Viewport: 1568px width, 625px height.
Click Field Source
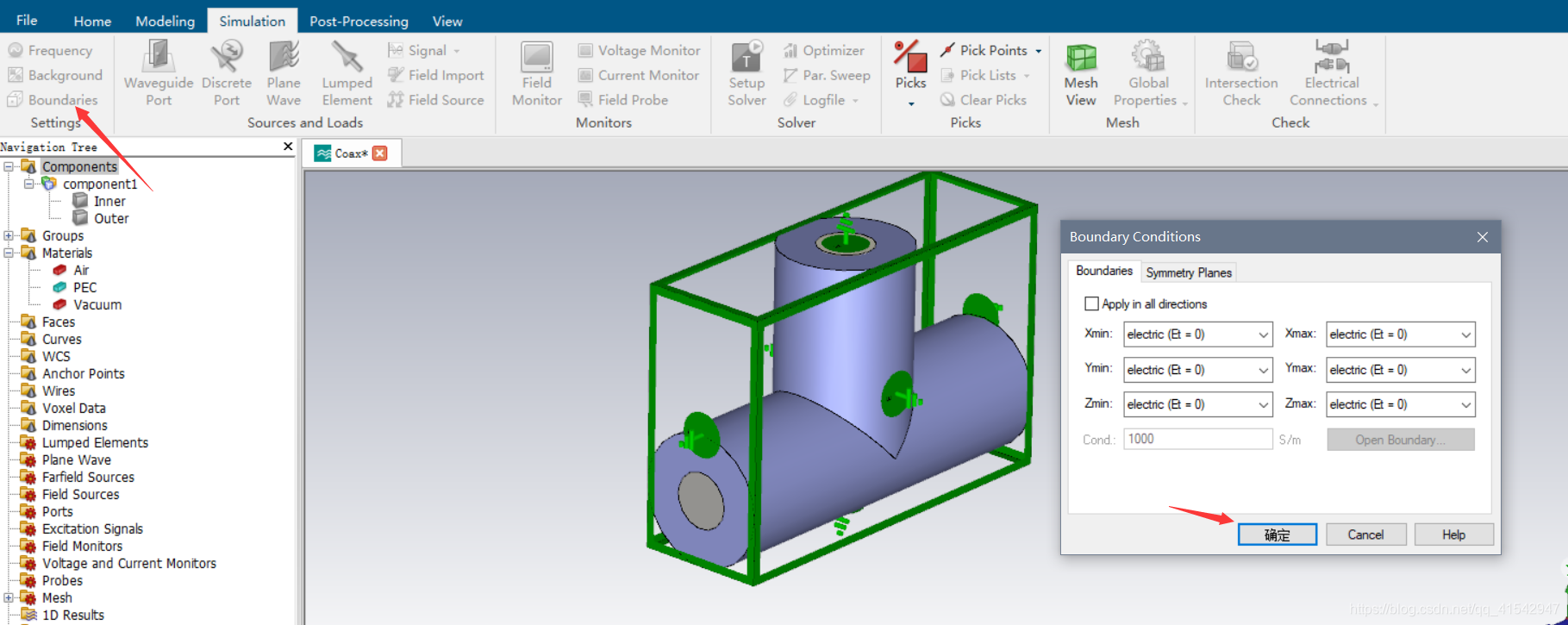coord(436,100)
